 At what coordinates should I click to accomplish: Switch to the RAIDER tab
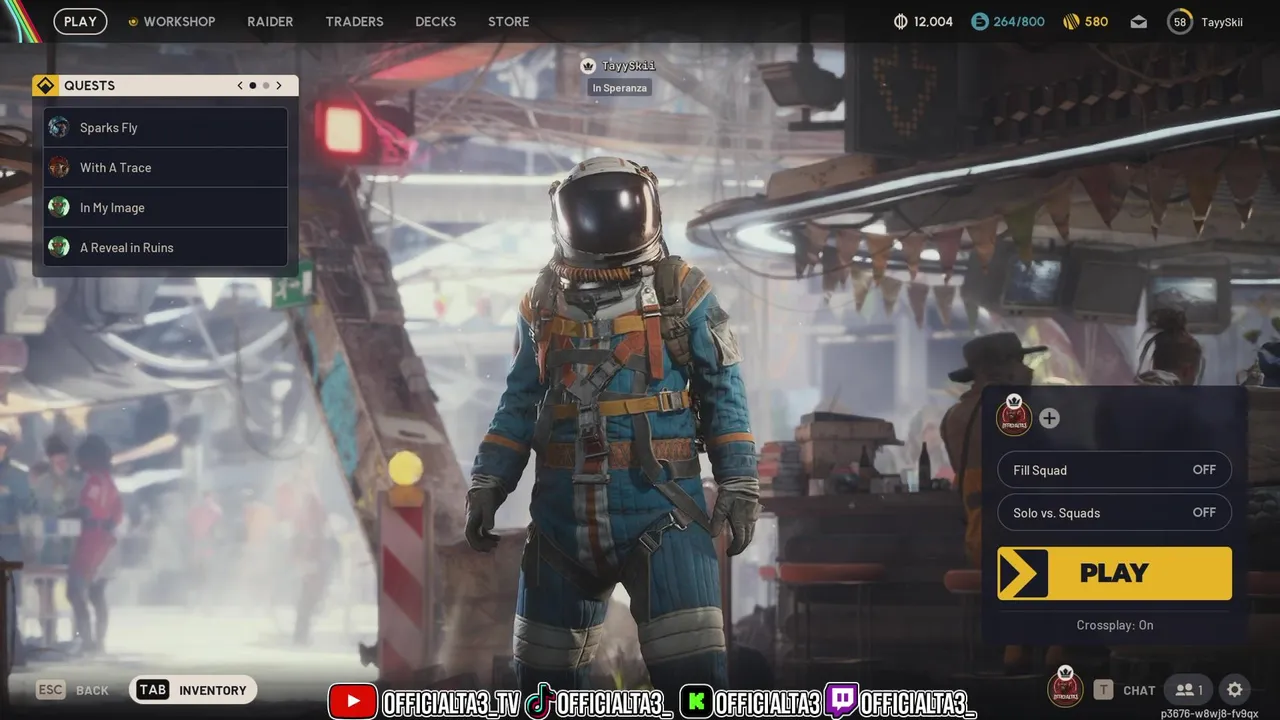click(270, 21)
